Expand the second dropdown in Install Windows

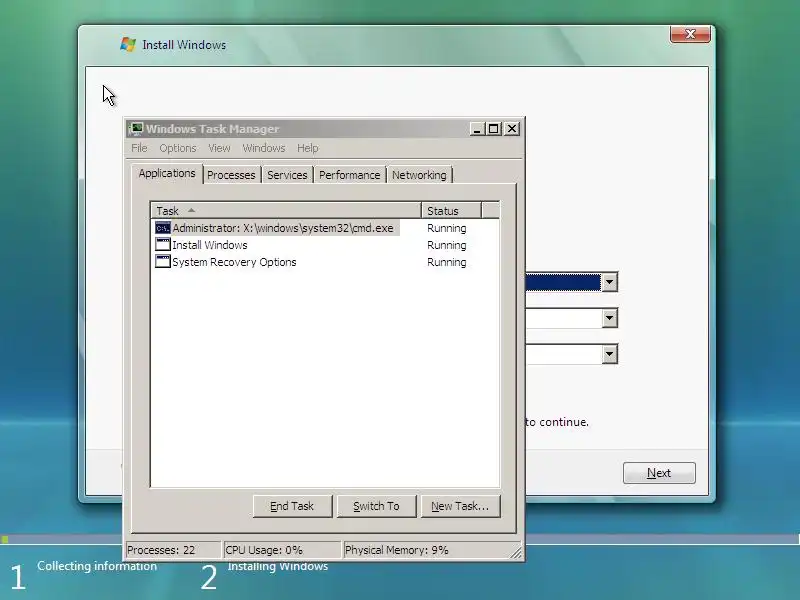(x=609, y=318)
